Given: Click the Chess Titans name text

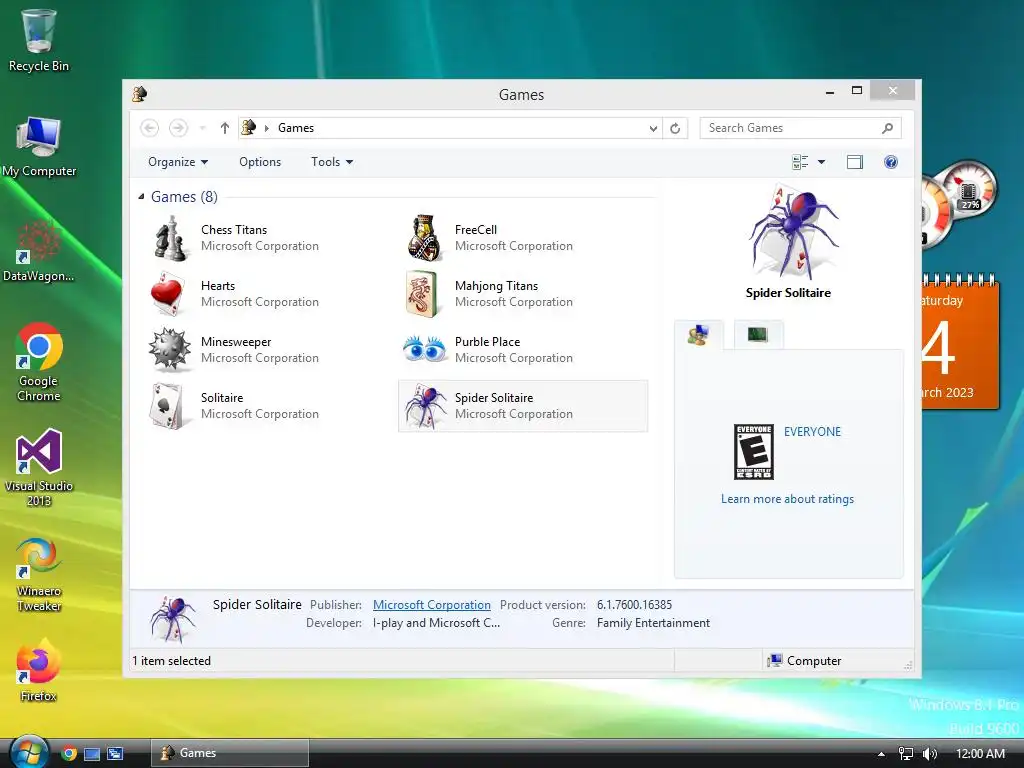Looking at the screenshot, I should click(234, 230).
